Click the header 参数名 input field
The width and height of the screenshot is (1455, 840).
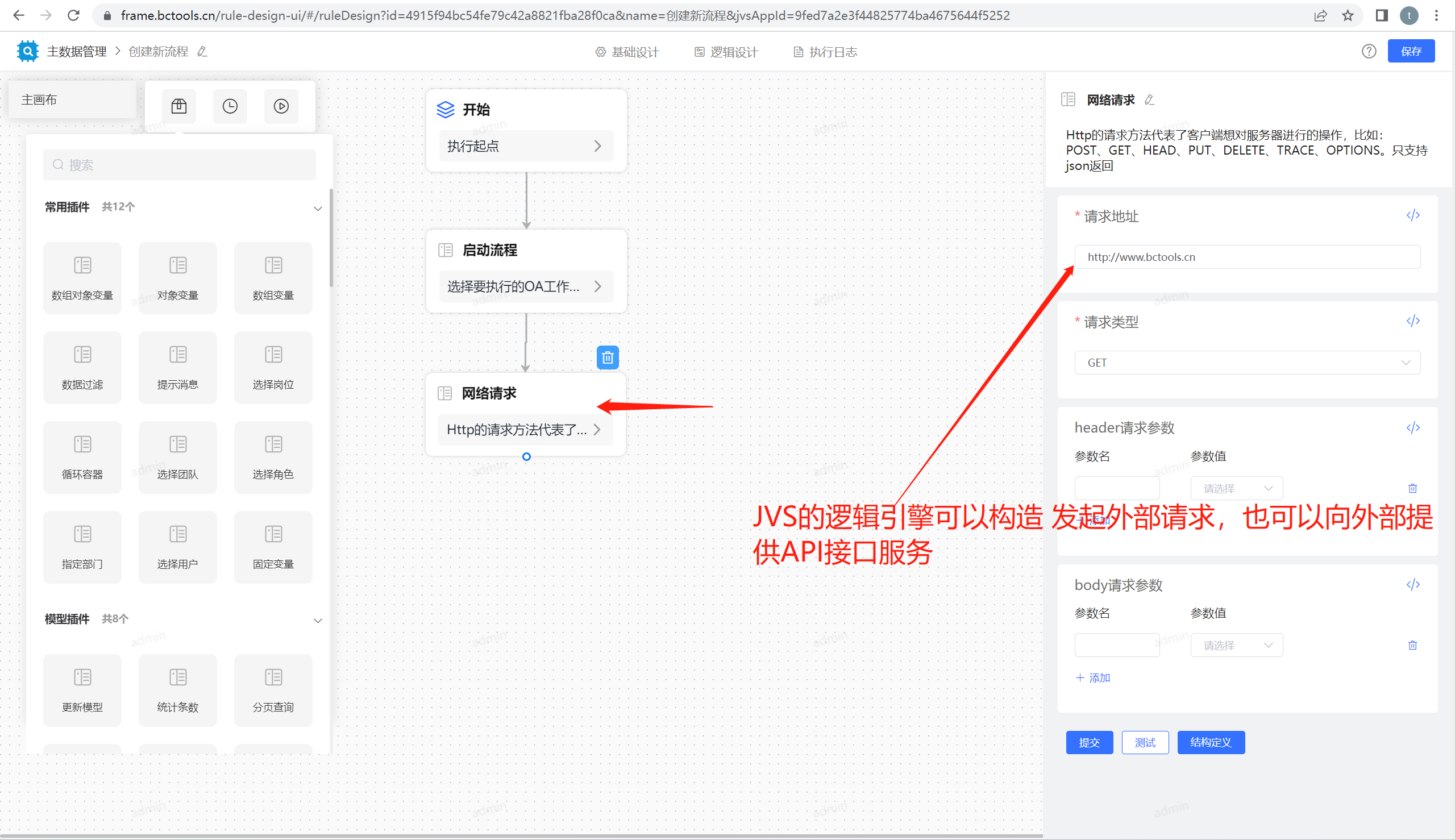[1117, 488]
